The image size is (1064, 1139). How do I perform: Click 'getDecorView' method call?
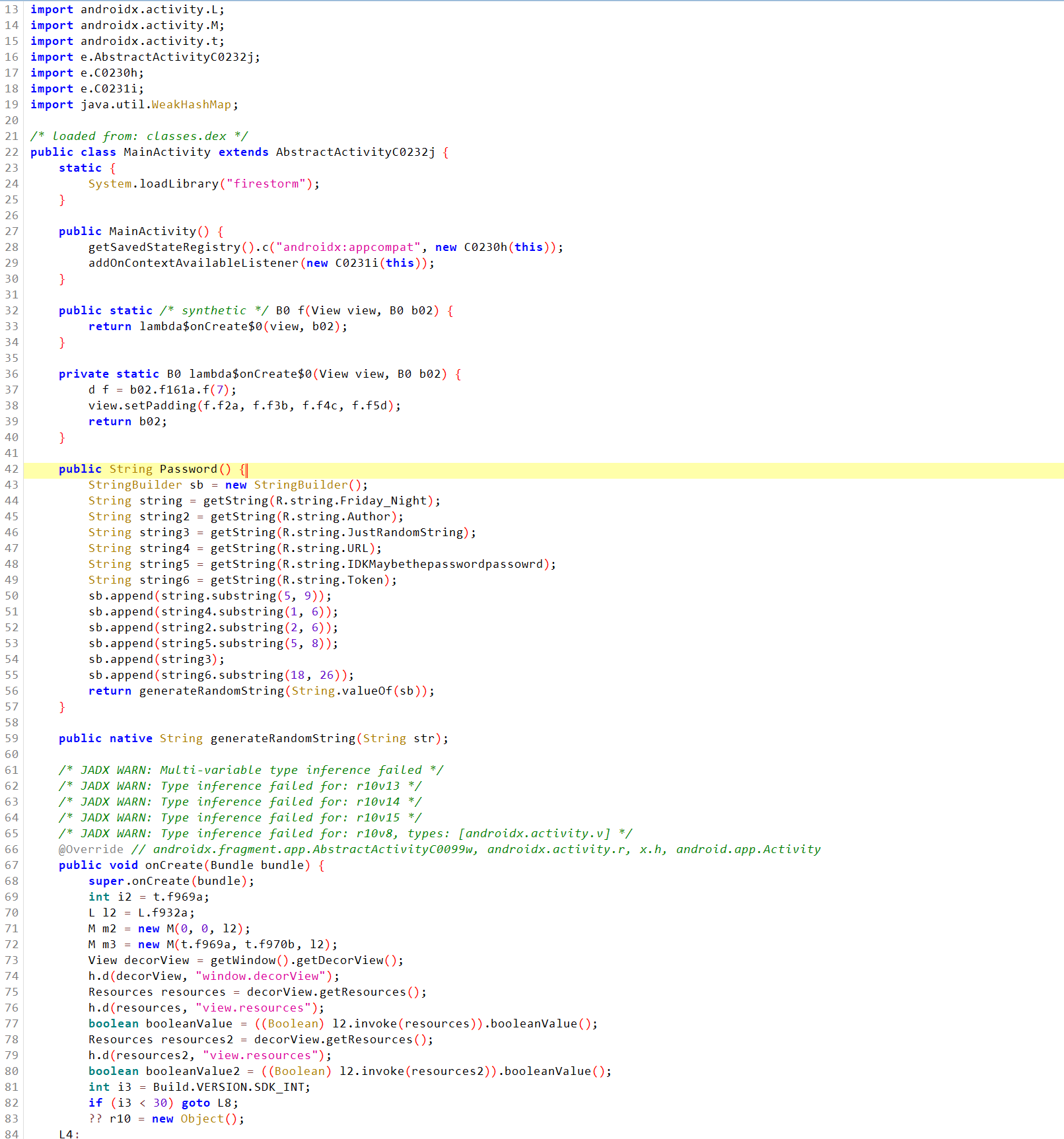339,960
